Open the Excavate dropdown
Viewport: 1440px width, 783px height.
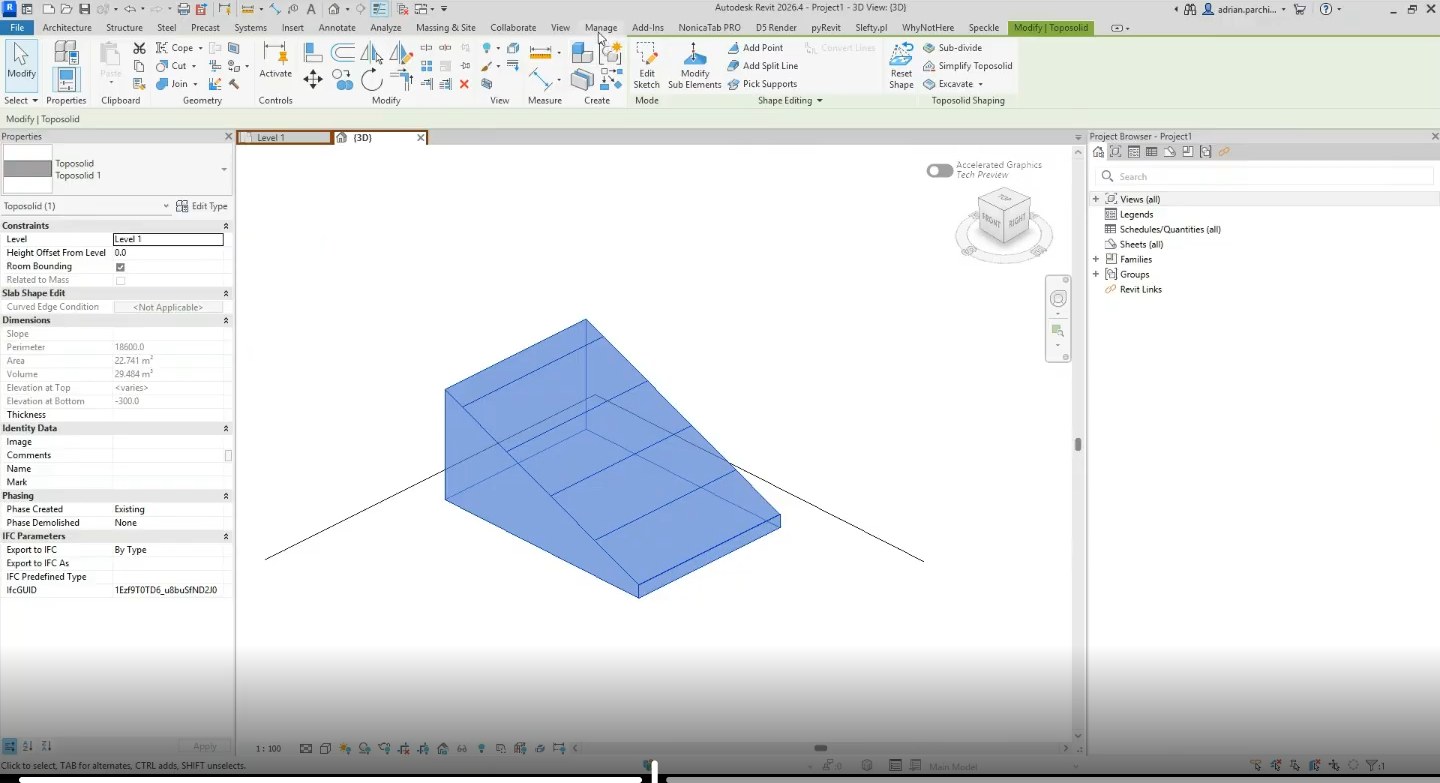click(981, 84)
